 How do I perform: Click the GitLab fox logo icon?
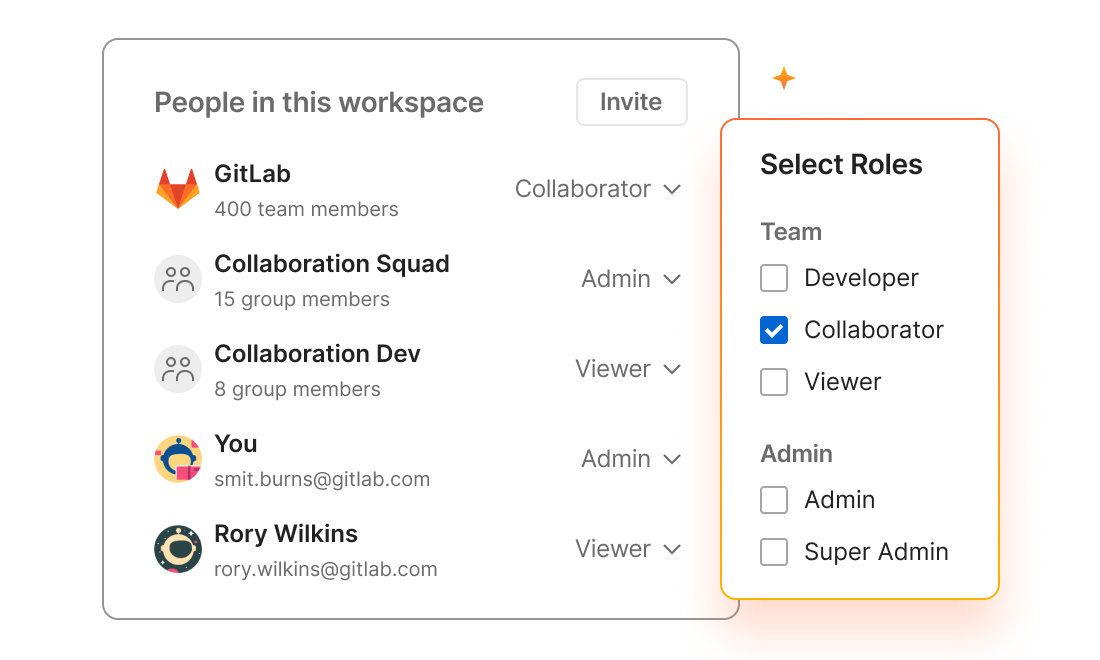point(178,189)
